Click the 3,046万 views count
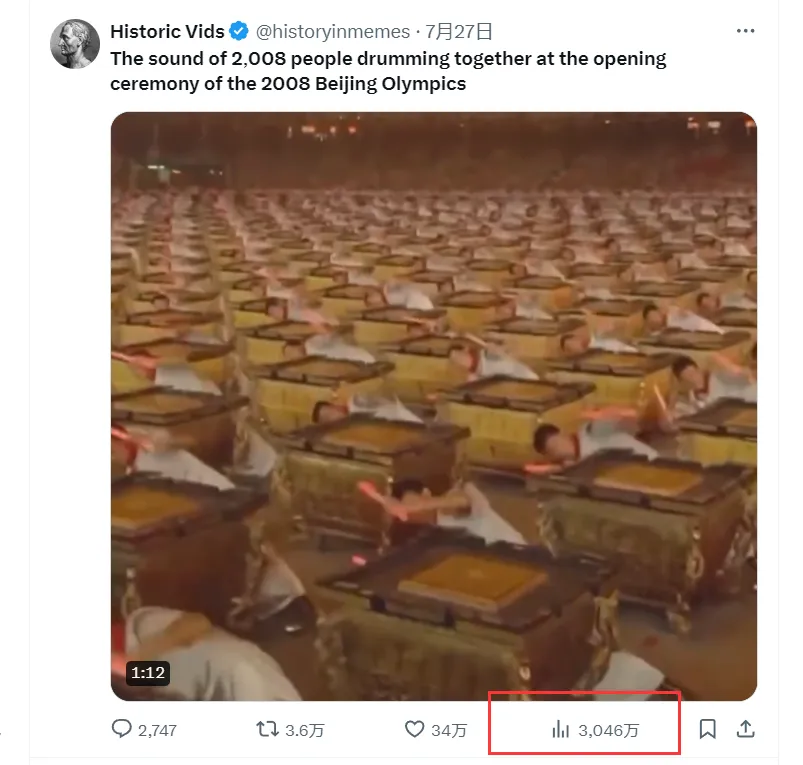The height and width of the screenshot is (765, 803). [609, 730]
